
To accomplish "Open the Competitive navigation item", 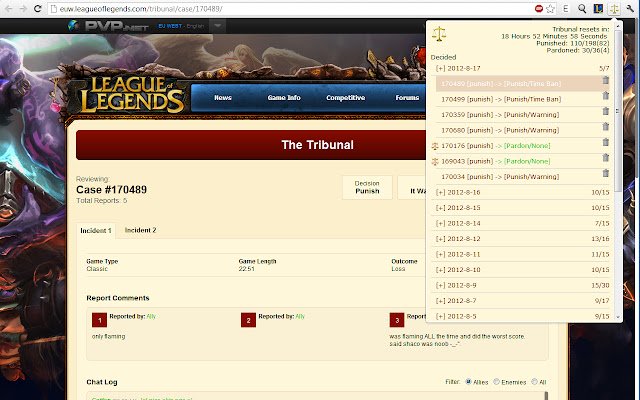I will click(346, 98).
